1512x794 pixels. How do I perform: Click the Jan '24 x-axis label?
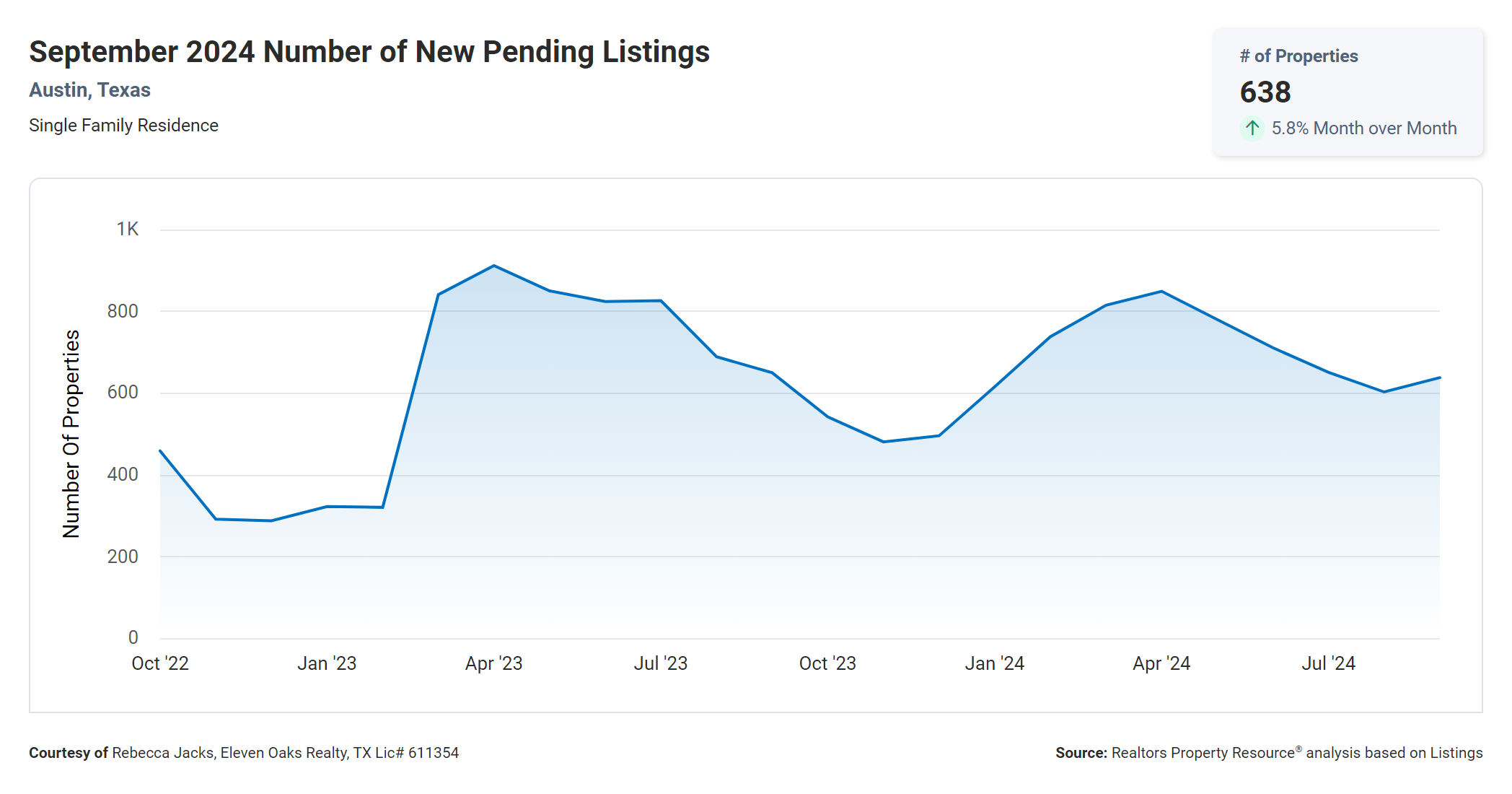994,663
